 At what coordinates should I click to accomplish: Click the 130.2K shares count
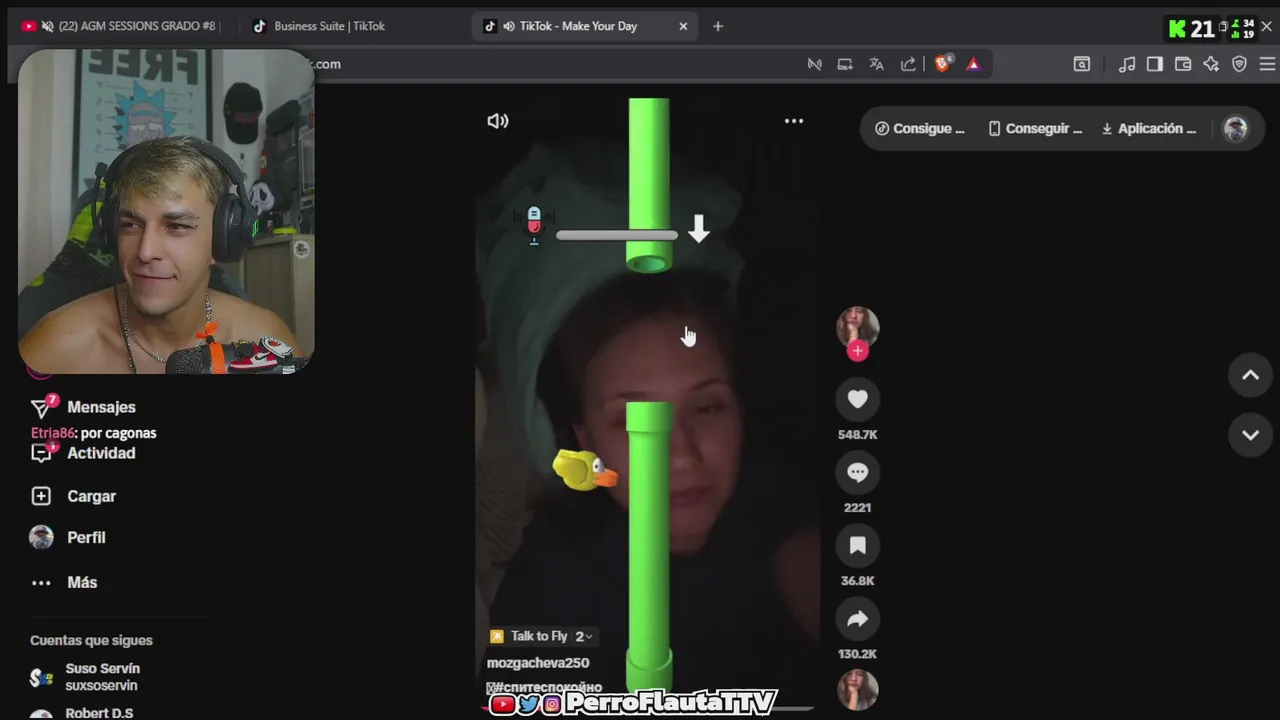click(857, 653)
